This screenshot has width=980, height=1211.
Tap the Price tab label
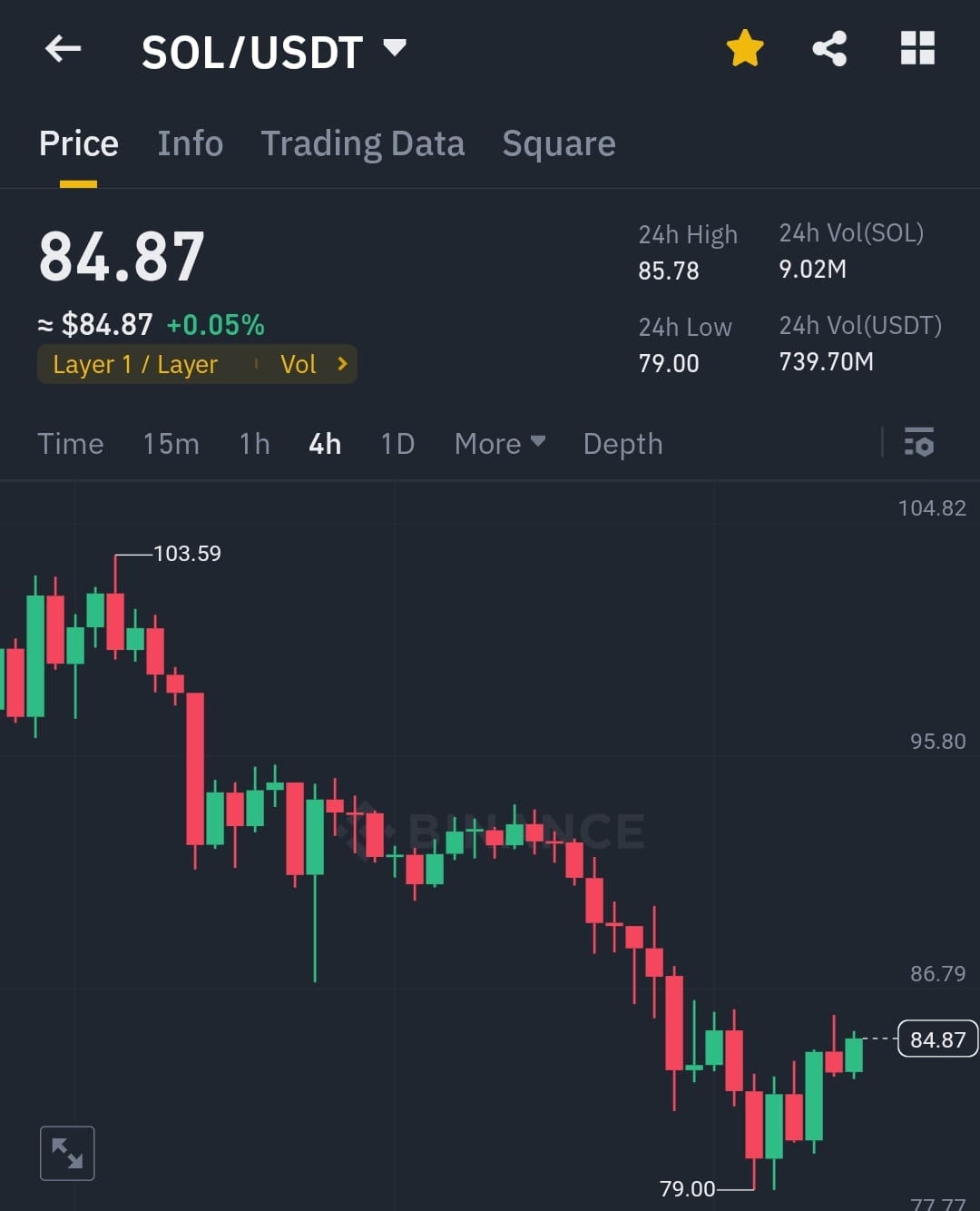(79, 143)
